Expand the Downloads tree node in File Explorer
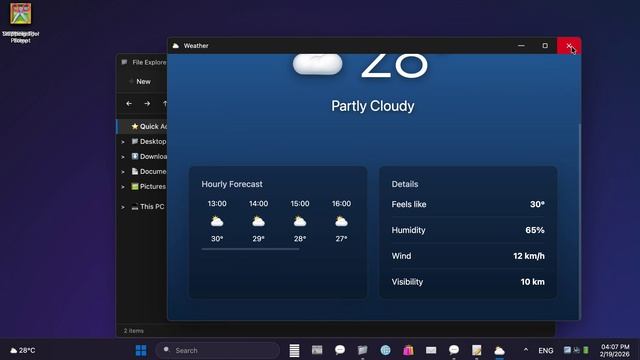The image size is (640, 360). [x=123, y=157]
